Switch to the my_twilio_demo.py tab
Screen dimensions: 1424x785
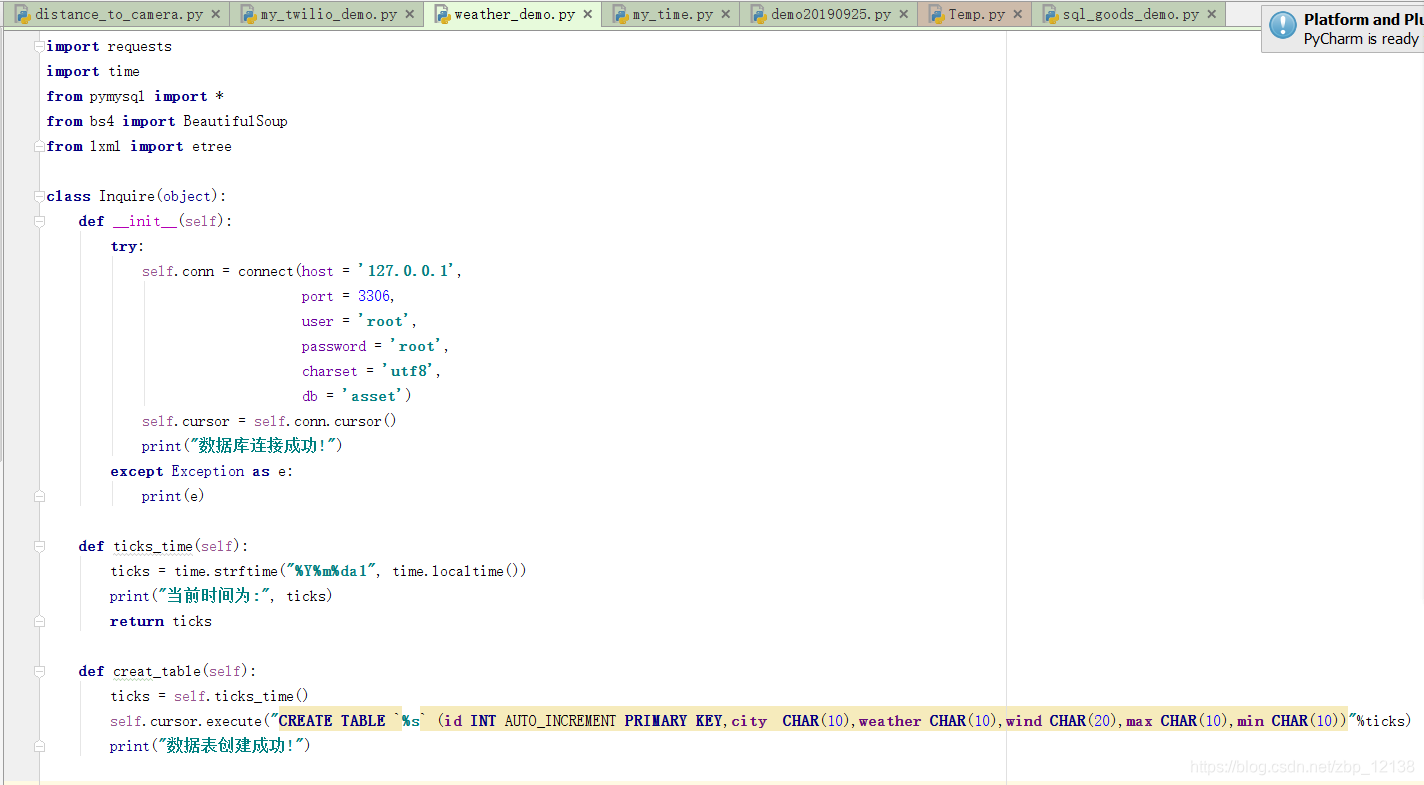(329, 14)
